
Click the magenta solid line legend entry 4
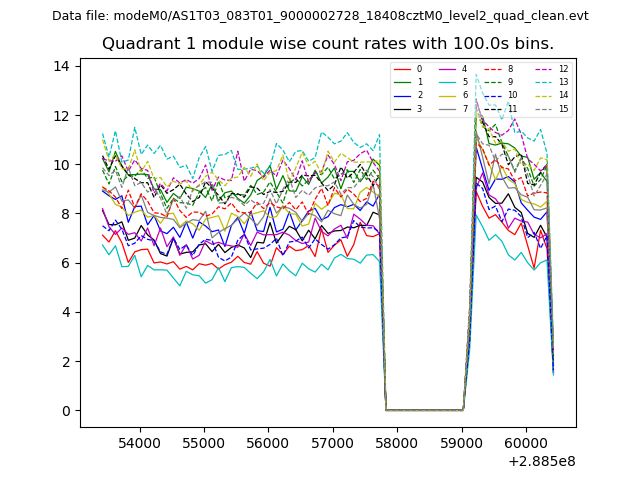446,69
